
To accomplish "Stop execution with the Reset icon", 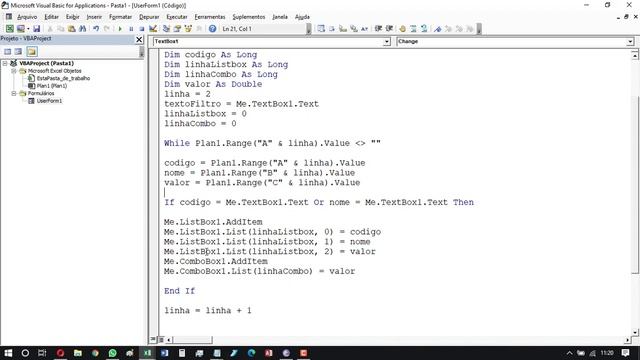I will (x=142, y=29).
